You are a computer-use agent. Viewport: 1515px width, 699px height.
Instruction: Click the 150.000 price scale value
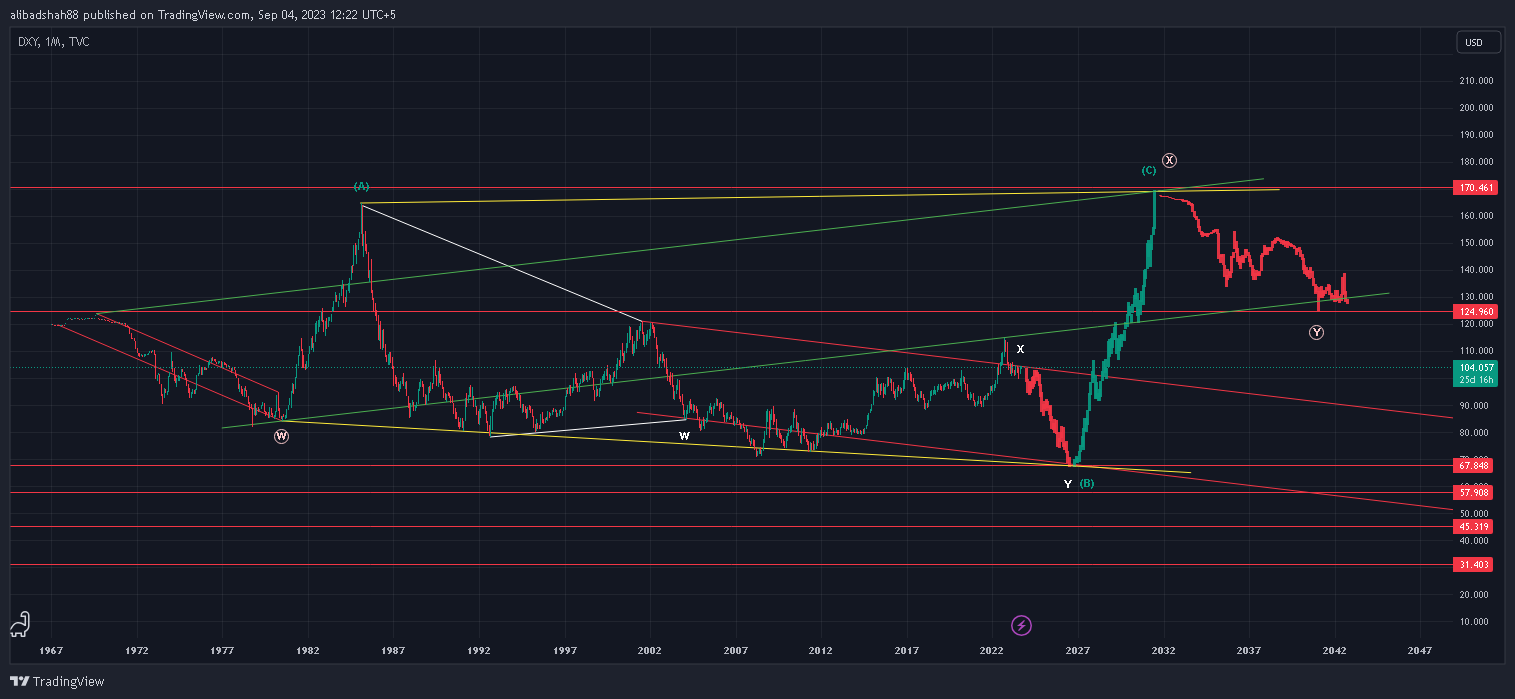tap(1478, 243)
